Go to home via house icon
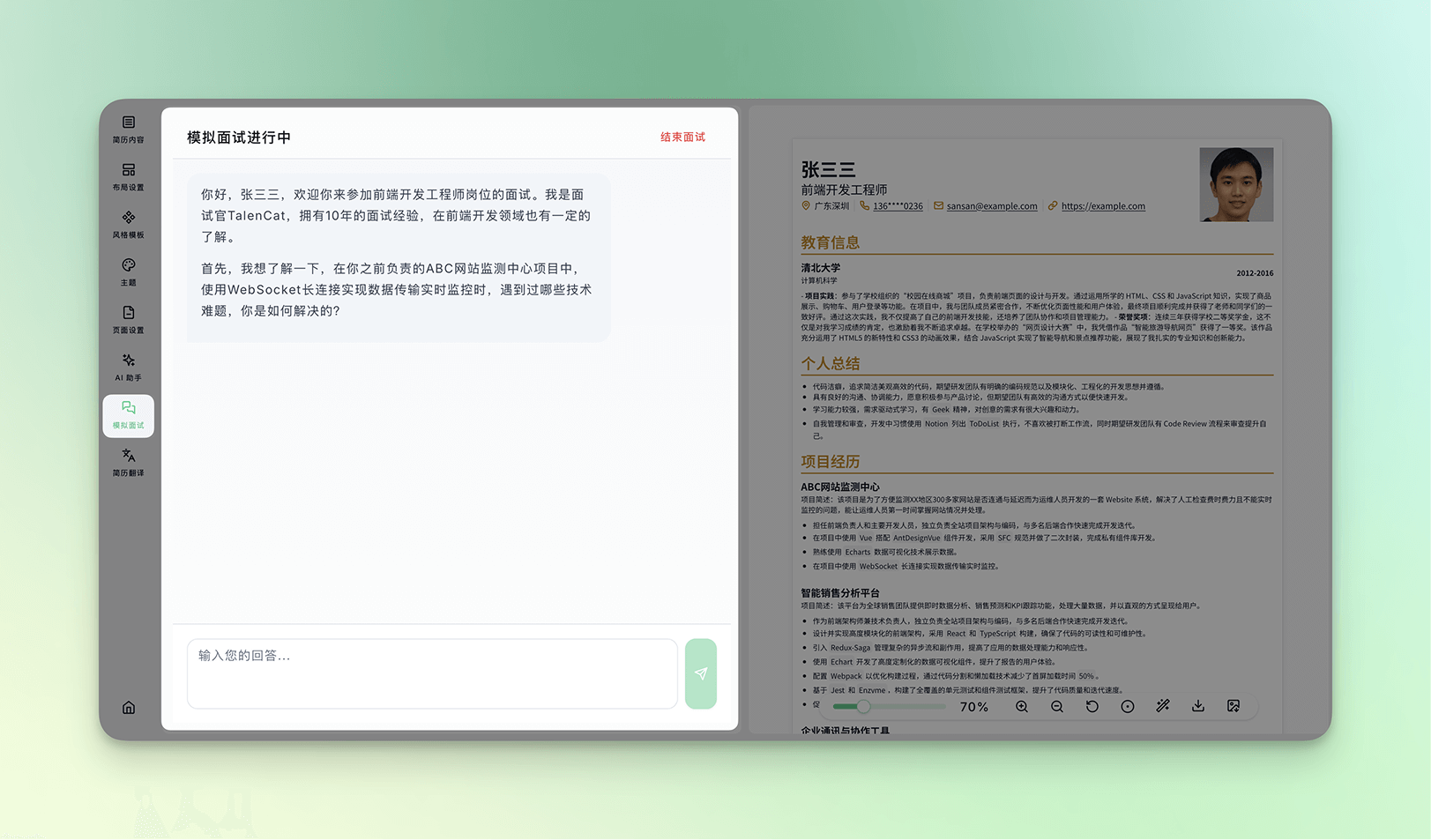The height and width of the screenshot is (840, 1431). (x=129, y=708)
